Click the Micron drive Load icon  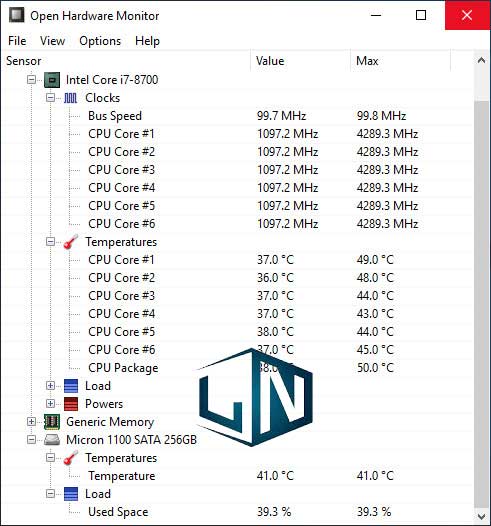(71, 494)
